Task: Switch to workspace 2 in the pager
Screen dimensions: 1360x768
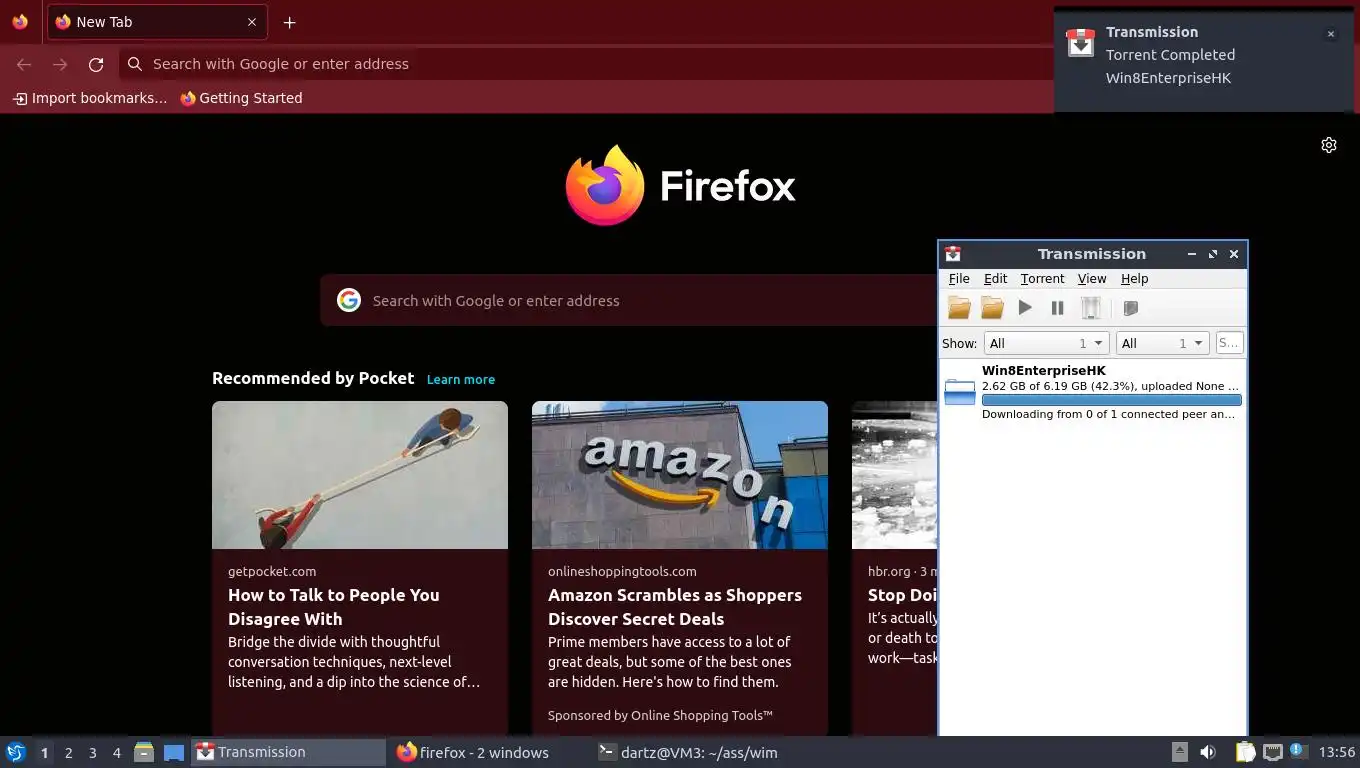Action: [x=68, y=752]
